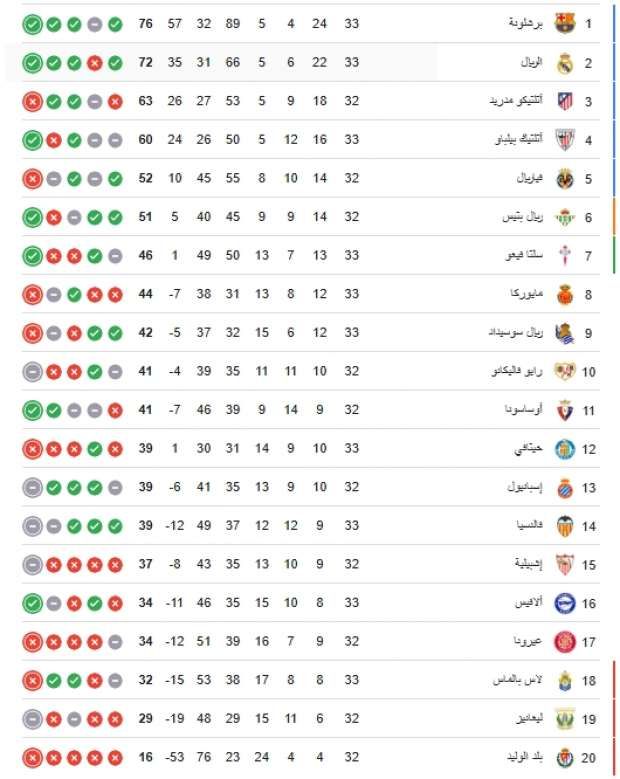This screenshot has width=620, height=779.
Task: Click Atletico Madrid's circled latest loss icon
Action: point(32,101)
